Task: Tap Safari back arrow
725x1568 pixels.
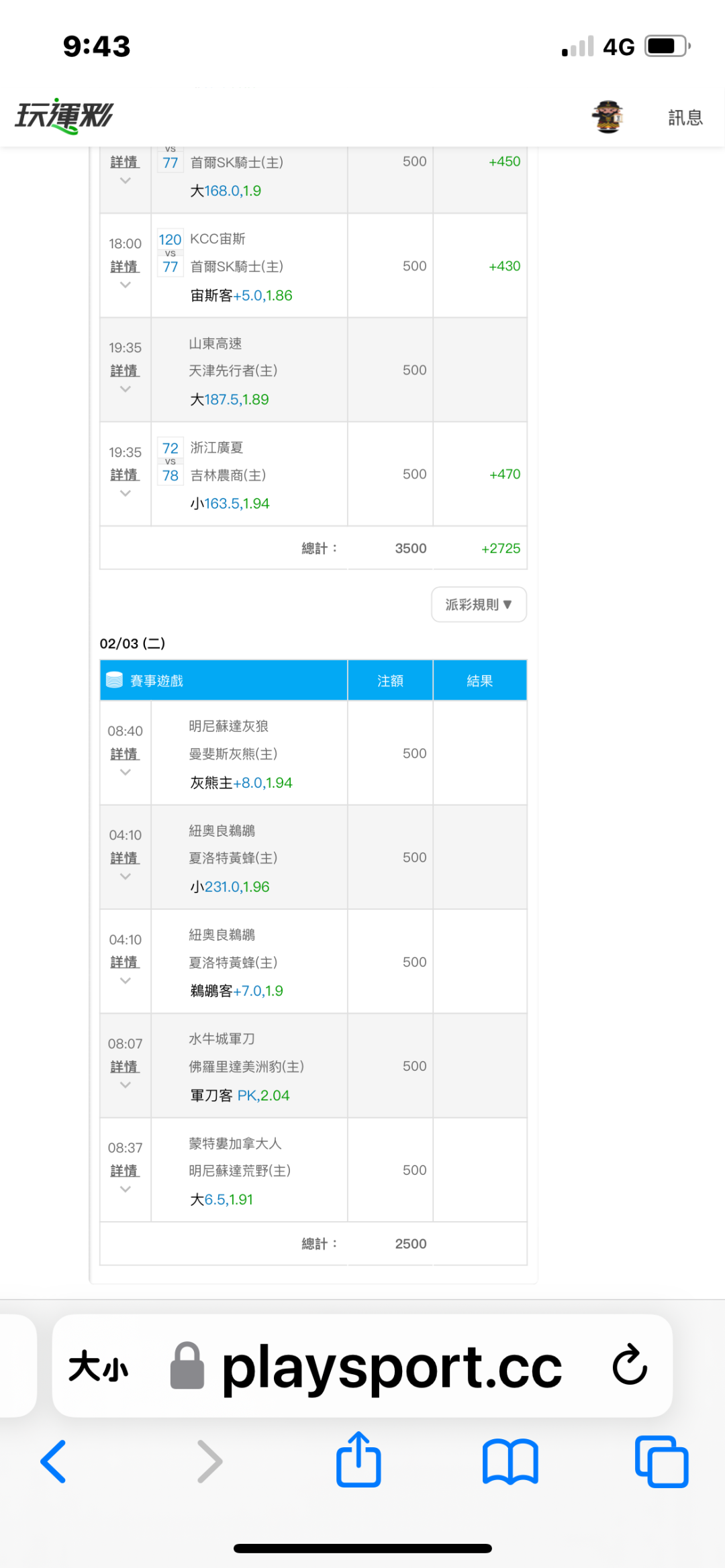Action: (x=54, y=1461)
